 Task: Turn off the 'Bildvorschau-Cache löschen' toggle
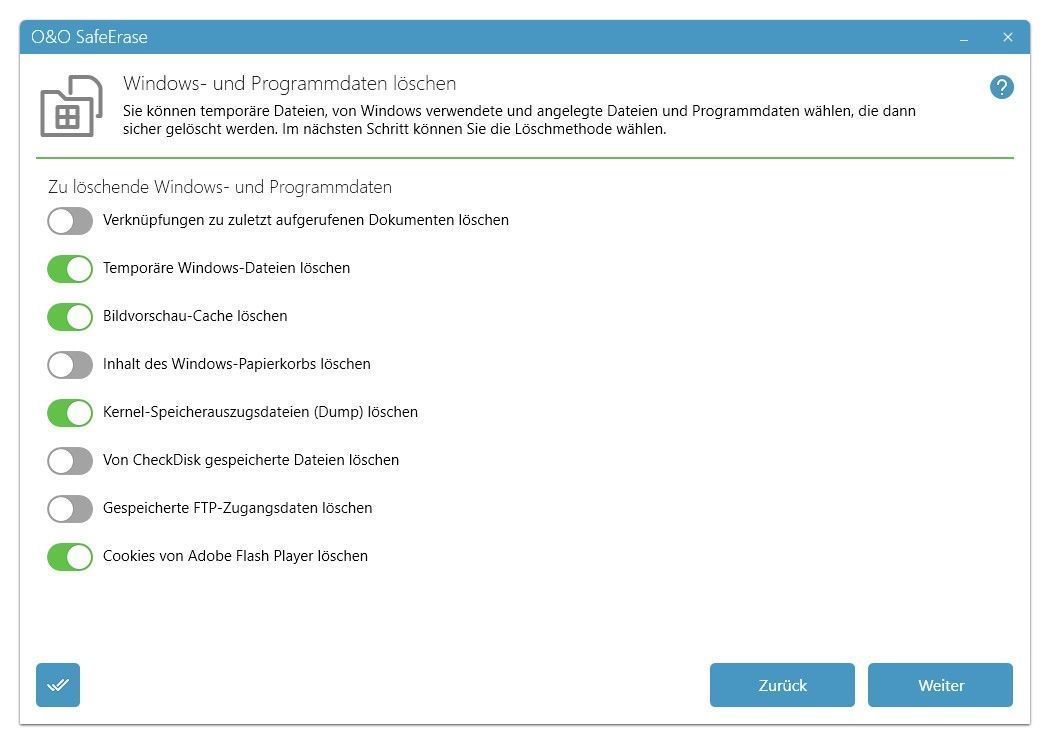70,316
